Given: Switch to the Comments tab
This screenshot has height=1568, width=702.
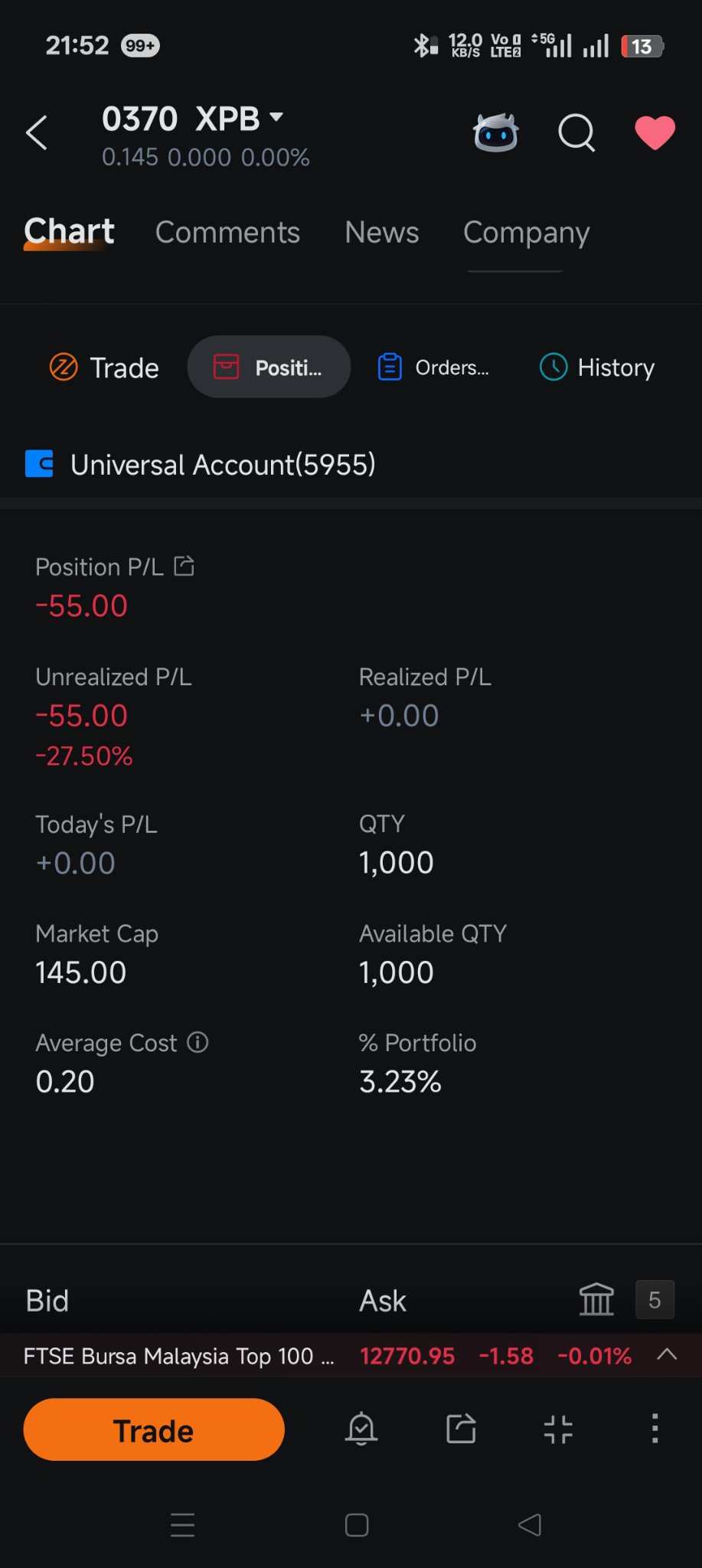Looking at the screenshot, I should [227, 232].
